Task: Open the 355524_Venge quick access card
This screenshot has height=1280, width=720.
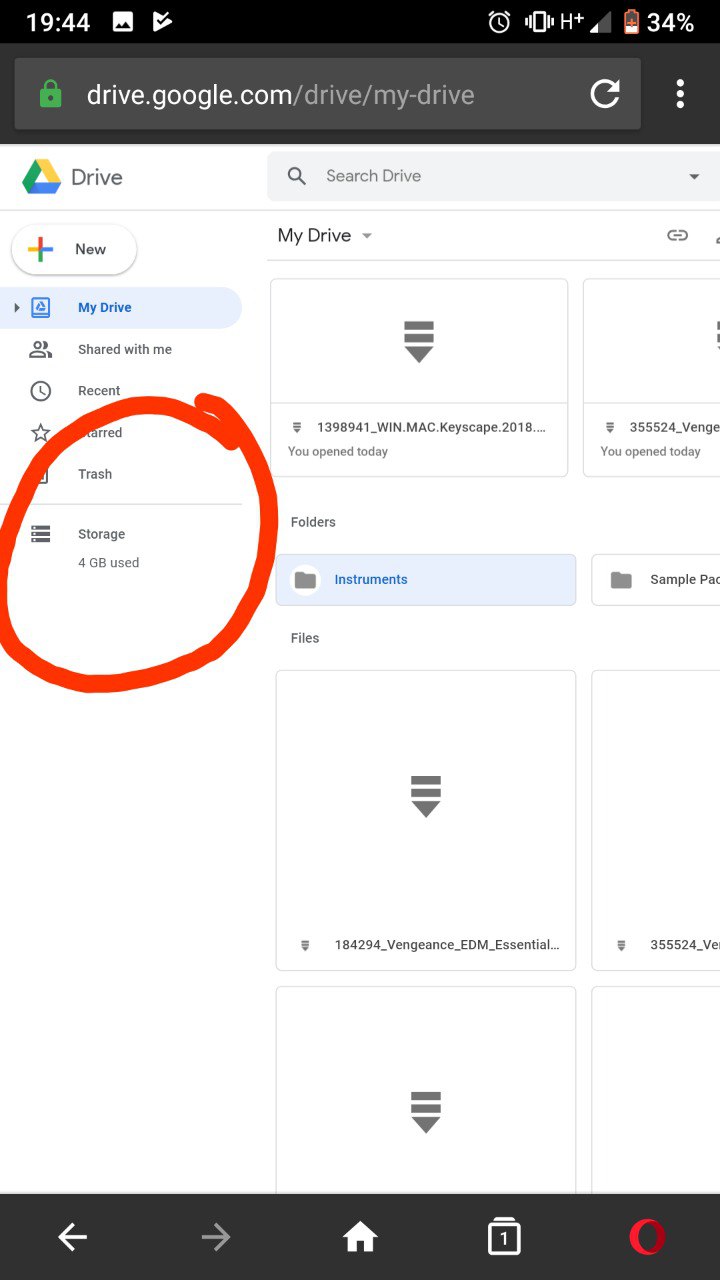Action: coord(652,378)
